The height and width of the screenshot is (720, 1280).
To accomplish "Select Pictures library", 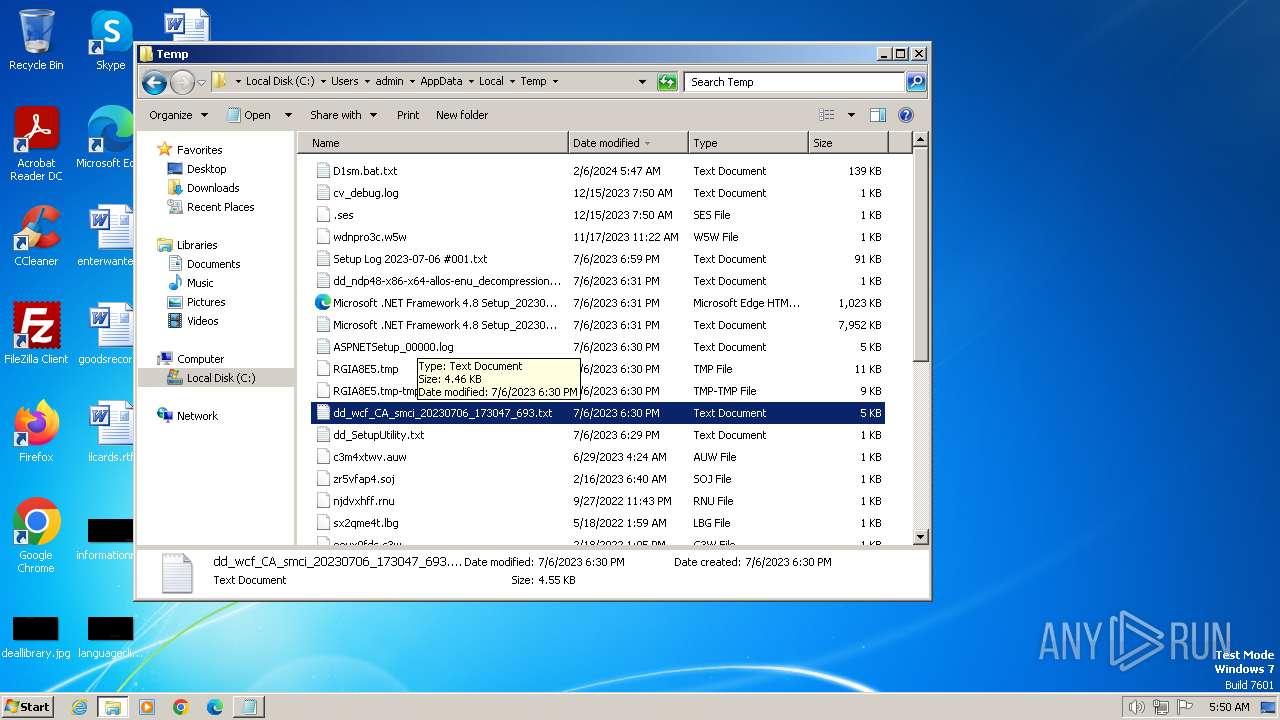I will 206,302.
